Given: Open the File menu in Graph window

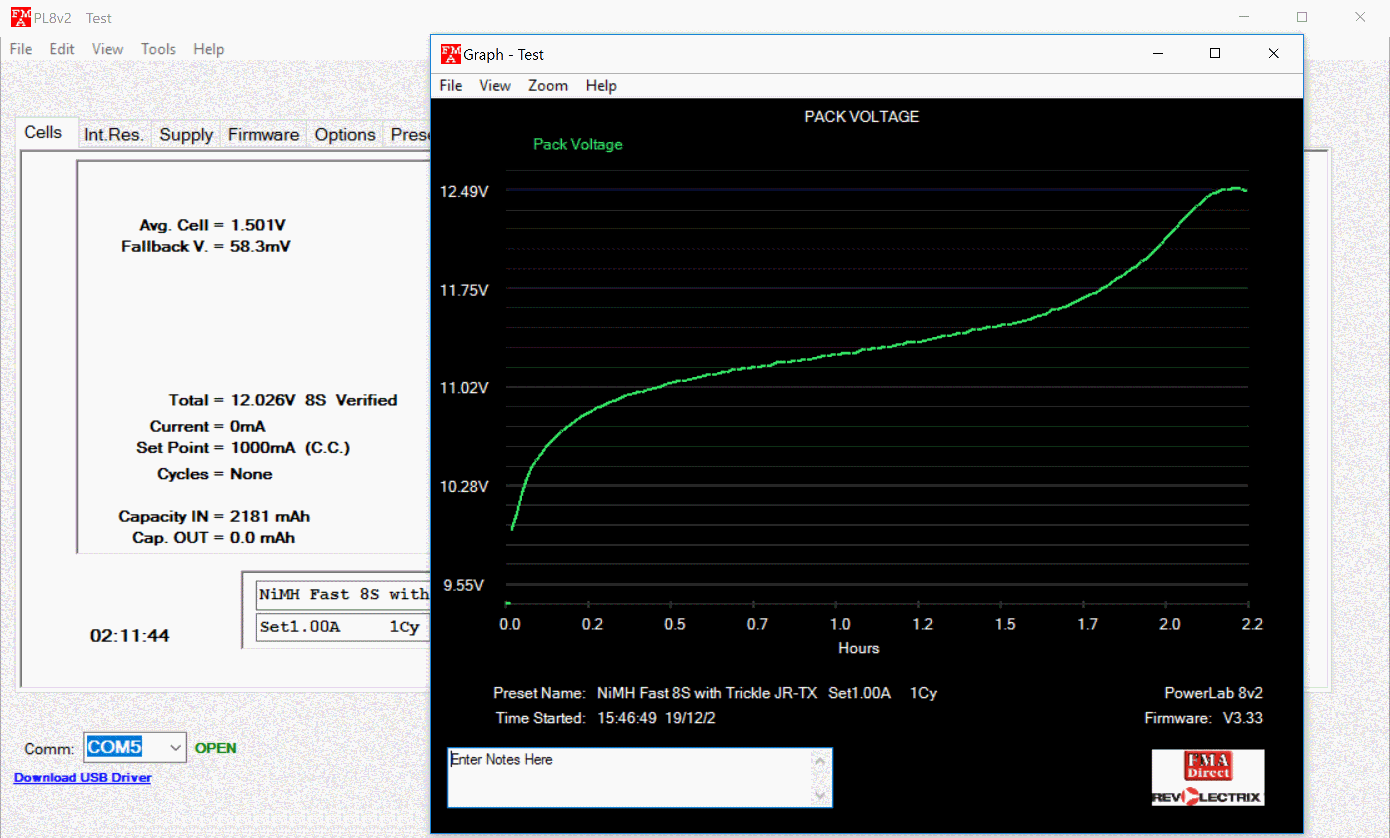Looking at the screenshot, I should (451, 86).
